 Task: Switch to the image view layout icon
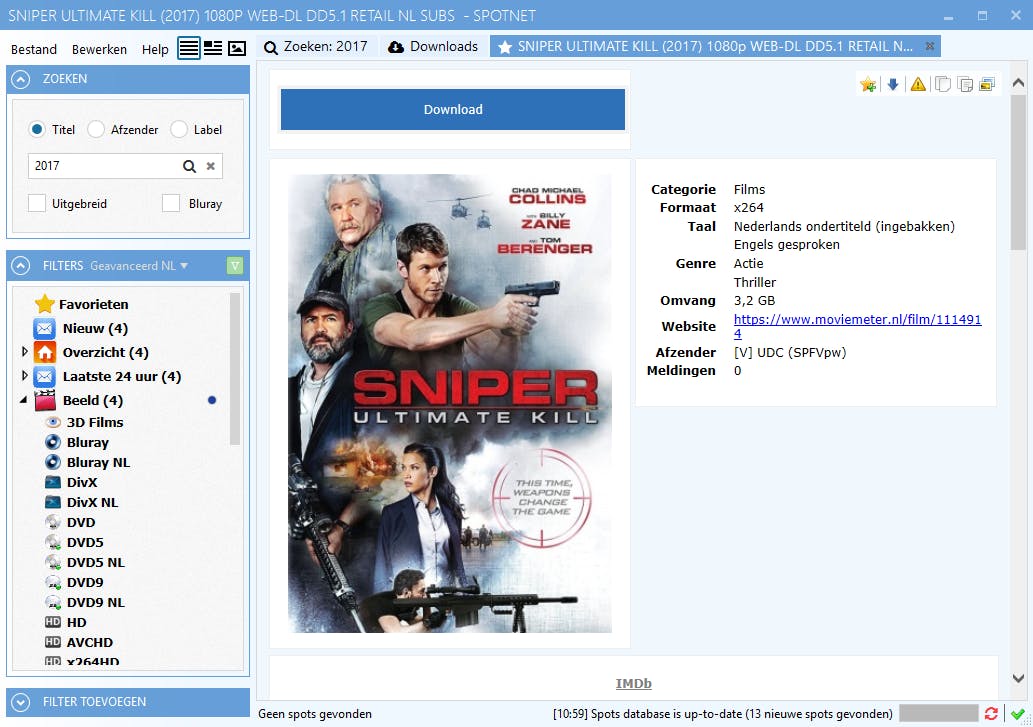pos(237,48)
